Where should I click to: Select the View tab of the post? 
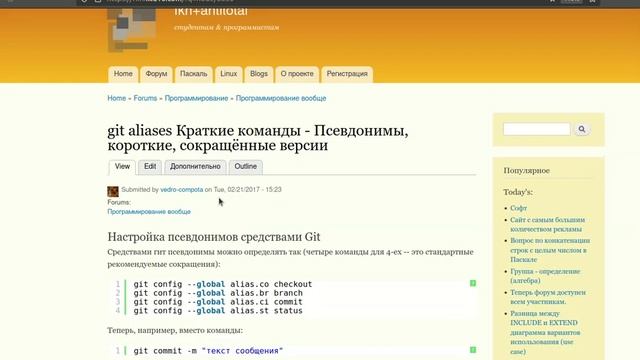[x=122, y=167]
